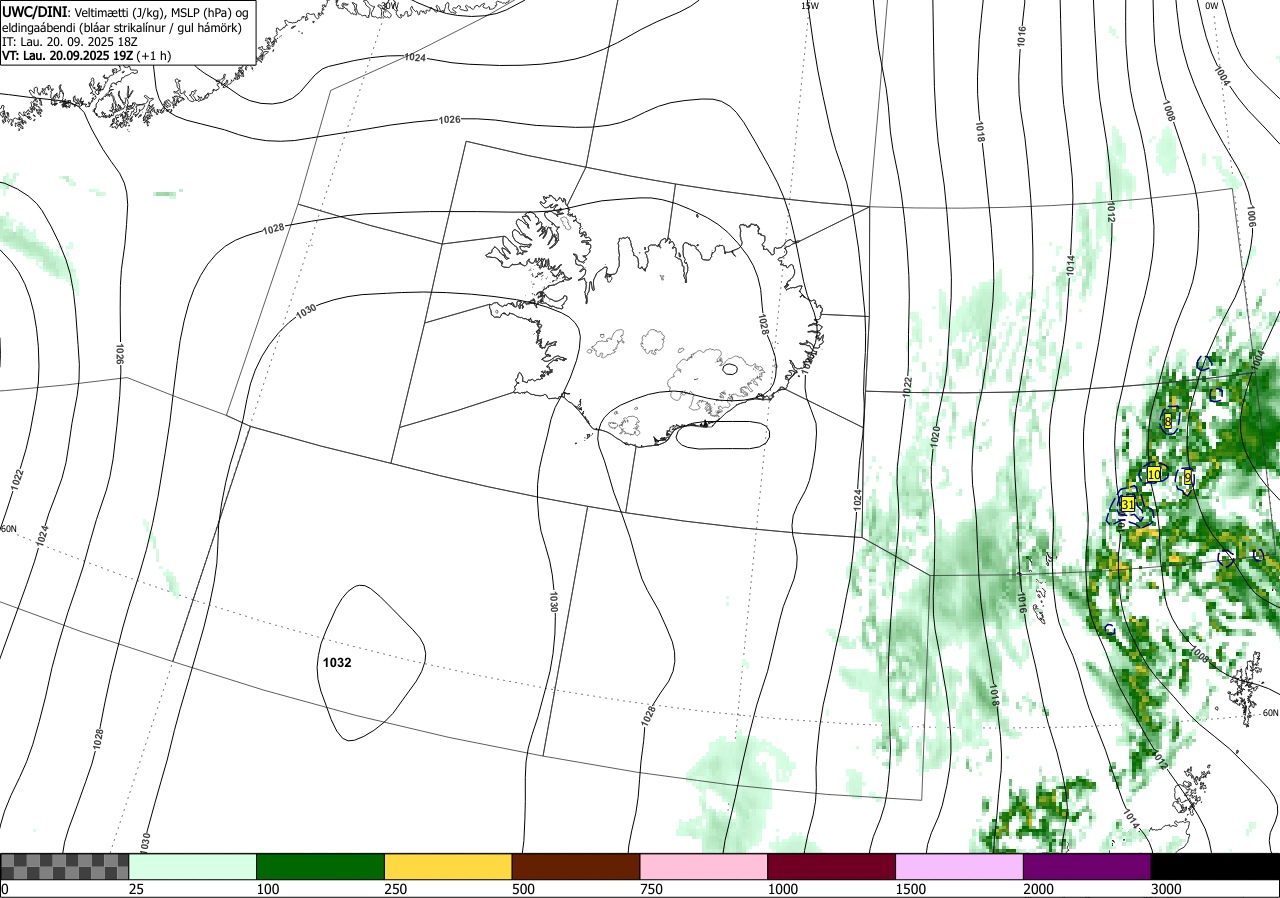Click the dark purple 2000–3000 legend swatch
The height and width of the screenshot is (898, 1280).
[1087, 866]
